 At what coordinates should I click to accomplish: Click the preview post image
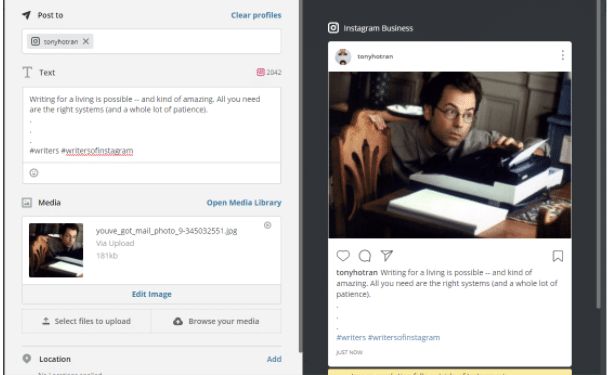click(x=450, y=155)
